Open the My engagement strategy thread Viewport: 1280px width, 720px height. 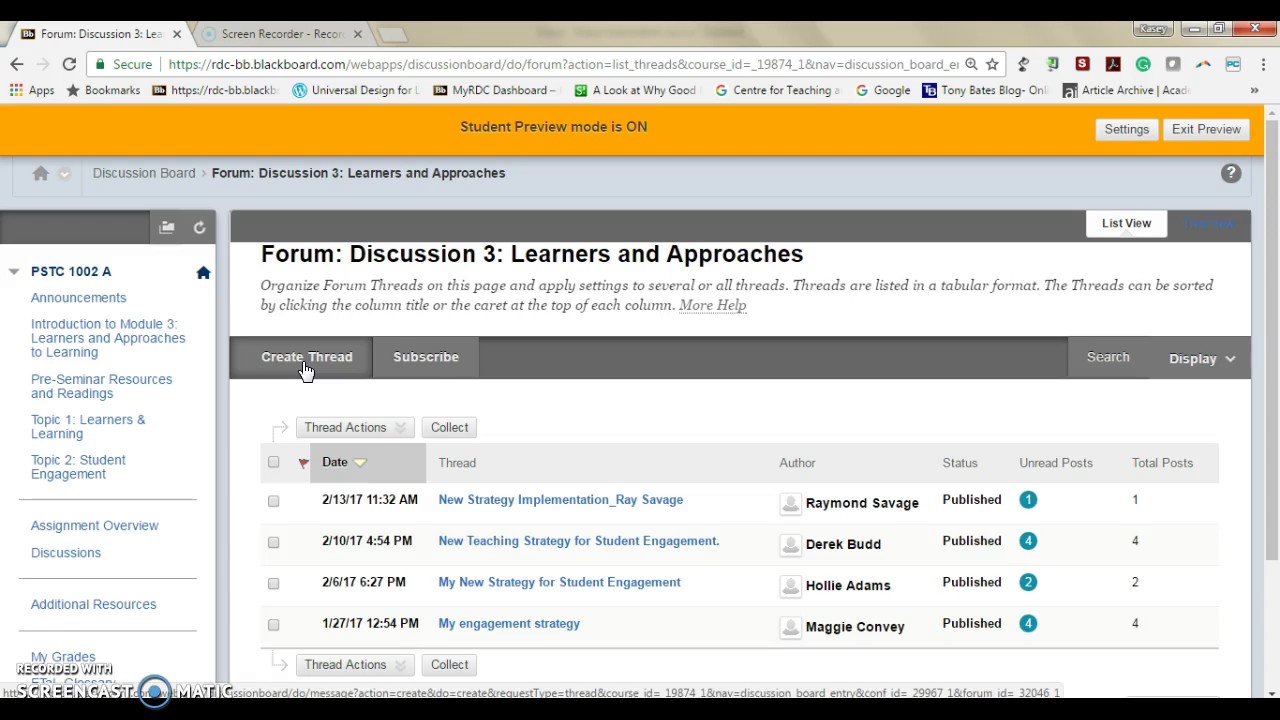509,624
